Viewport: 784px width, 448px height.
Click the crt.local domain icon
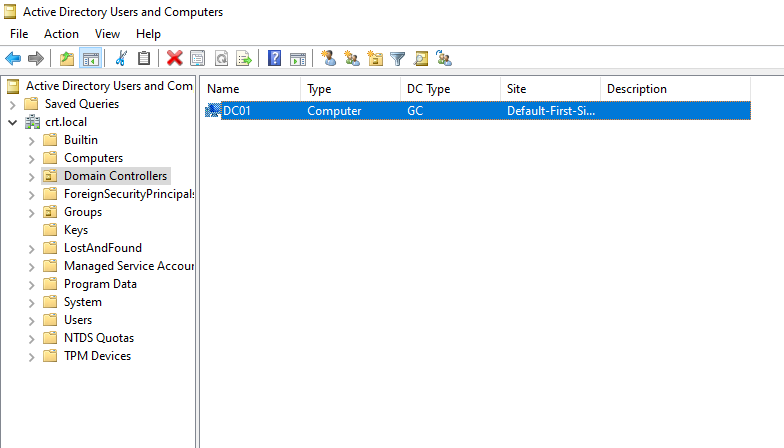[32, 122]
